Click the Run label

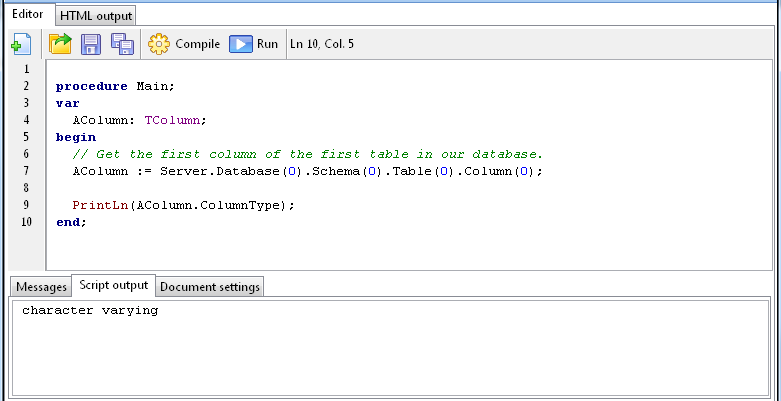pyautogui.click(x=267, y=44)
